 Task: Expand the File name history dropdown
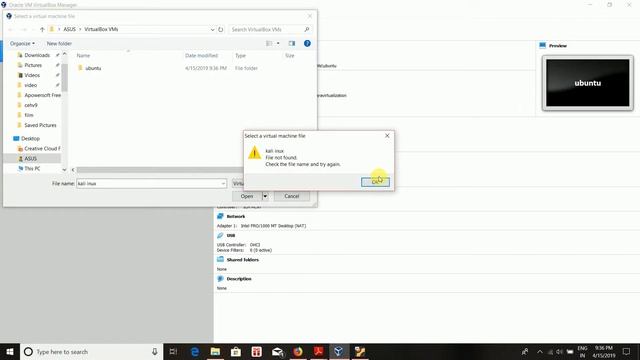coord(223,184)
